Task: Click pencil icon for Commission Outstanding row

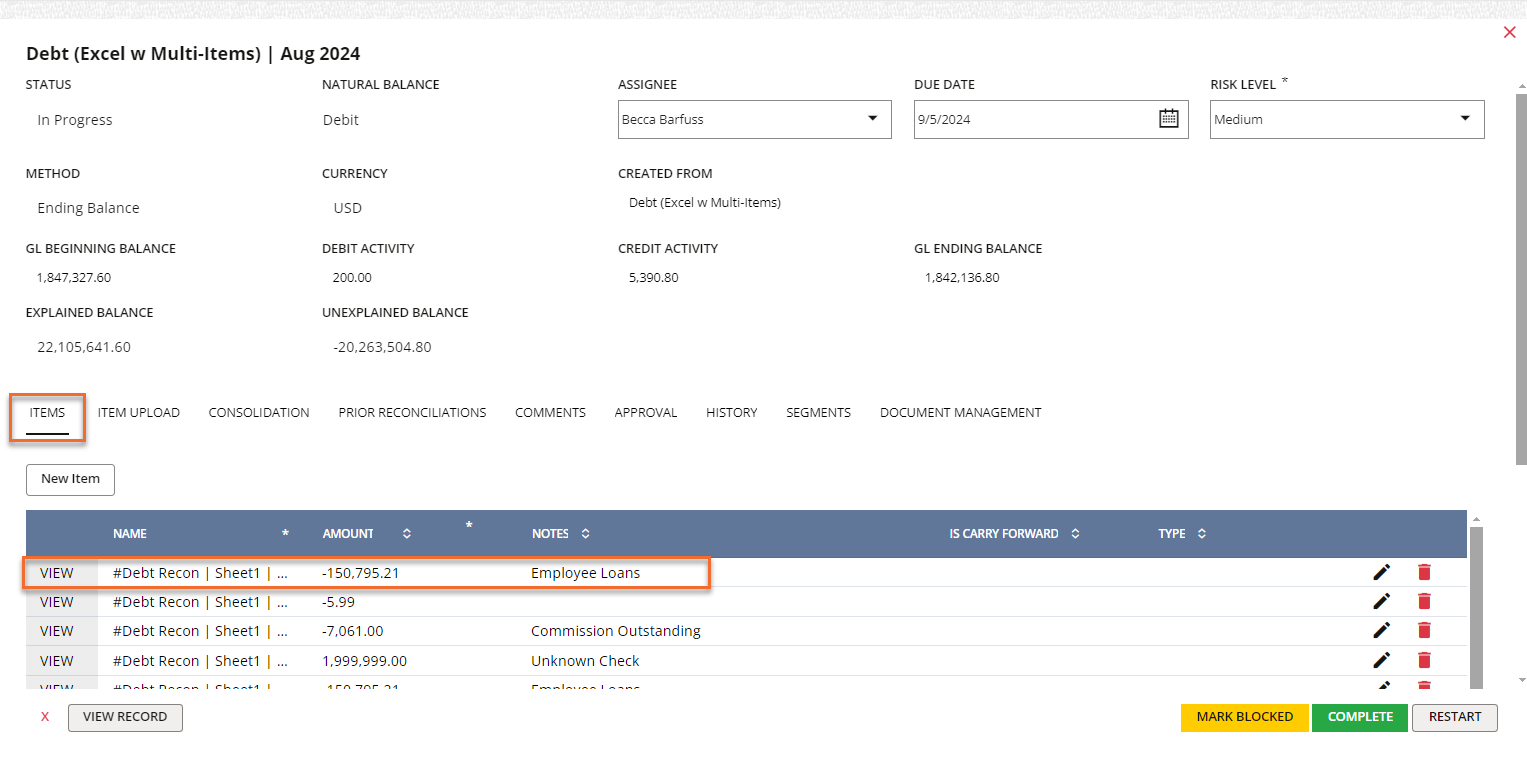Action: [1381, 630]
